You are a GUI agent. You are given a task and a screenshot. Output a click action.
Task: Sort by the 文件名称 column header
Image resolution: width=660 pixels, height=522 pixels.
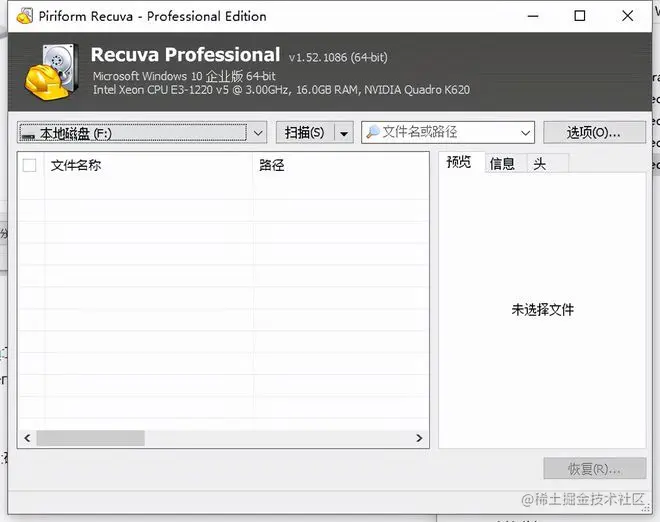(x=148, y=165)
